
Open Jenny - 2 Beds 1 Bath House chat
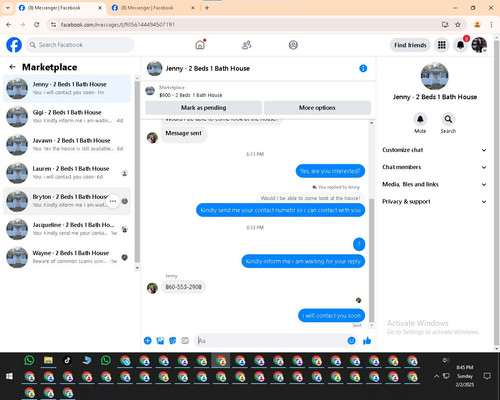tap(67, 88)
